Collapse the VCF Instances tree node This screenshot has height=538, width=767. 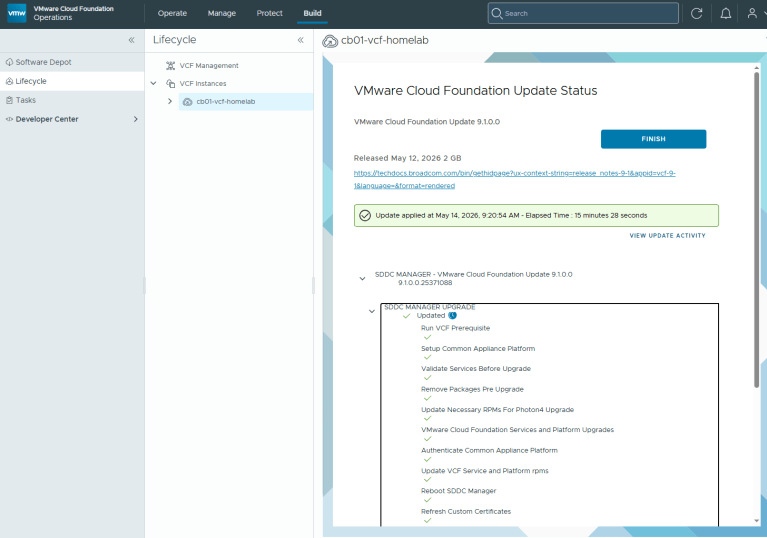coord(154,84)
